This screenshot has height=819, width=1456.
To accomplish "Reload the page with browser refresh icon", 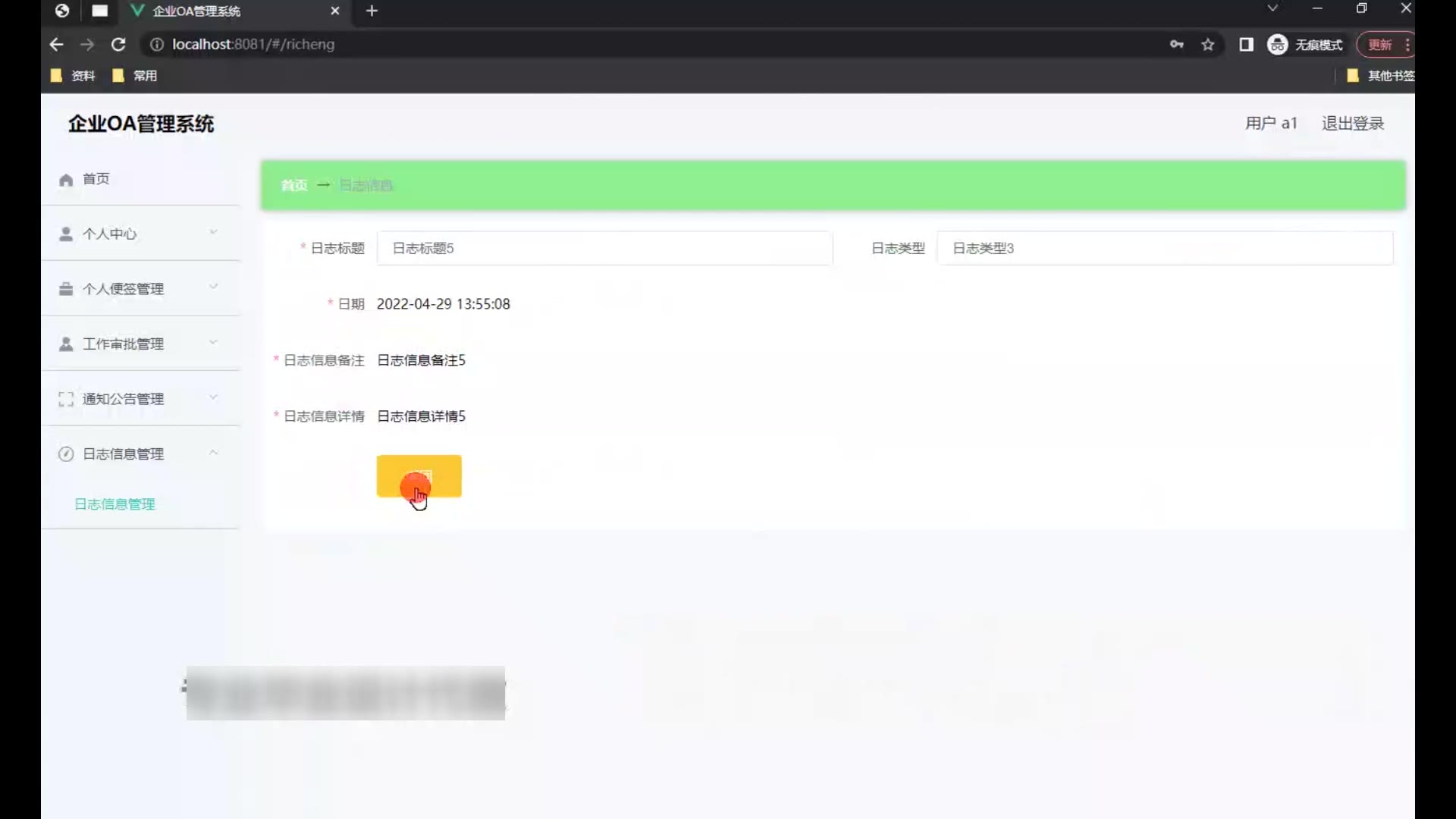I will tap(118, 45).
